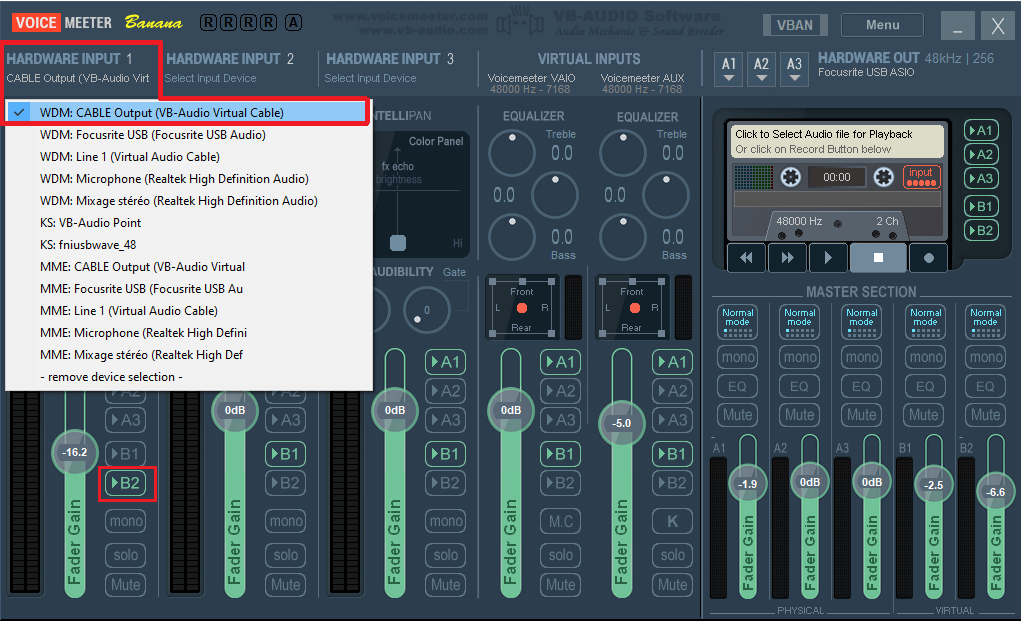This screenshot has width=1021, height=622.
Task: Select WDM: Microphone (Realtek High Definition Audio)
Action: pyautogui.click(x=174, y=179)
